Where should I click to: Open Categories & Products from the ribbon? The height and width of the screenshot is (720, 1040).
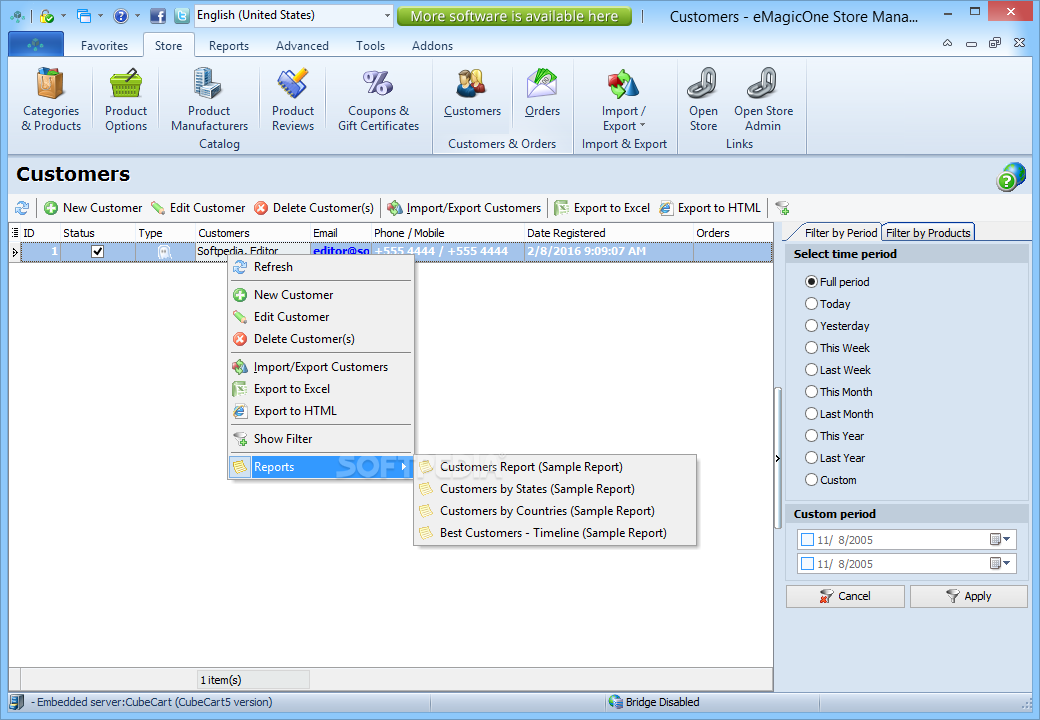pos(51,99)
